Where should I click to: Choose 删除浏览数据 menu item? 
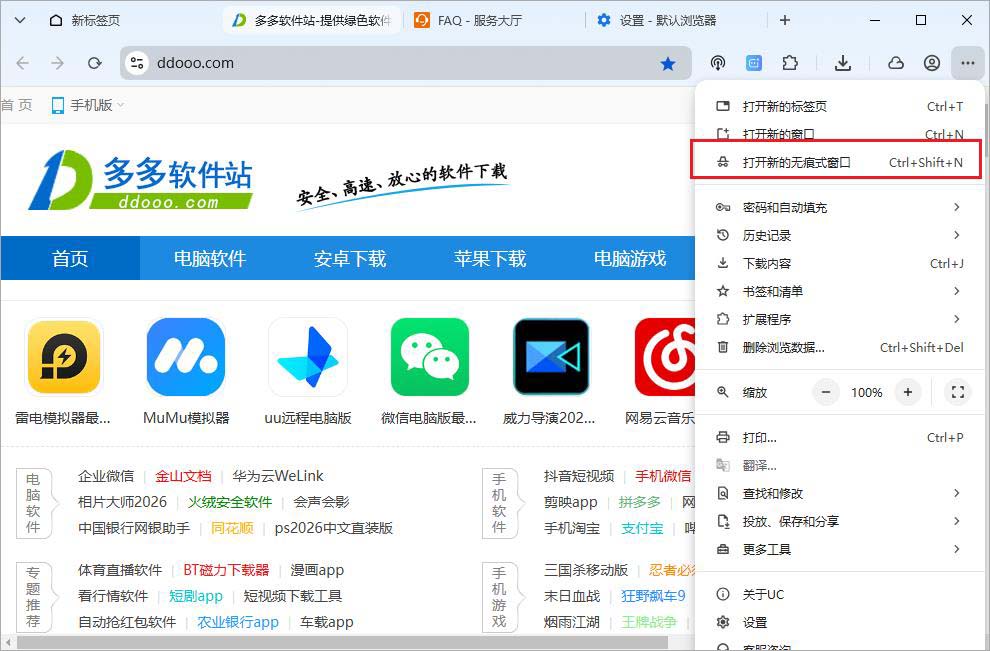840,347
